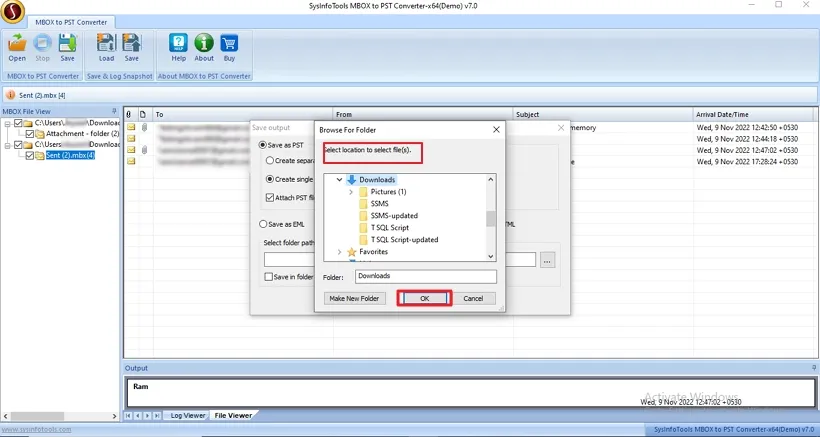Image resolution: width=820 pixels, height=437 pixels.
Task: Expand the Pictures (1) folder
Action: pos(351,192)
